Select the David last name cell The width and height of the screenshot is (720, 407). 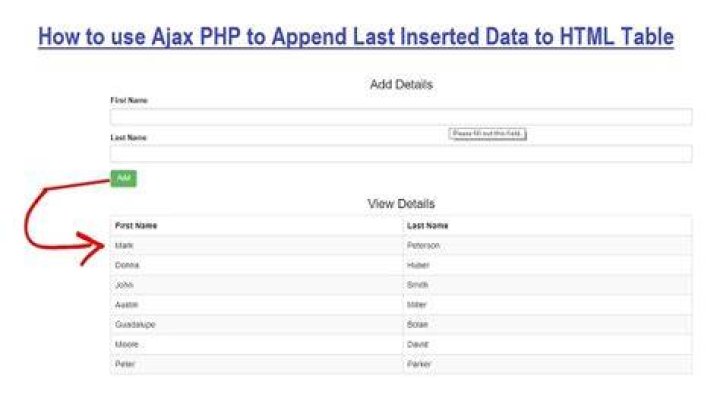point(547,344)
